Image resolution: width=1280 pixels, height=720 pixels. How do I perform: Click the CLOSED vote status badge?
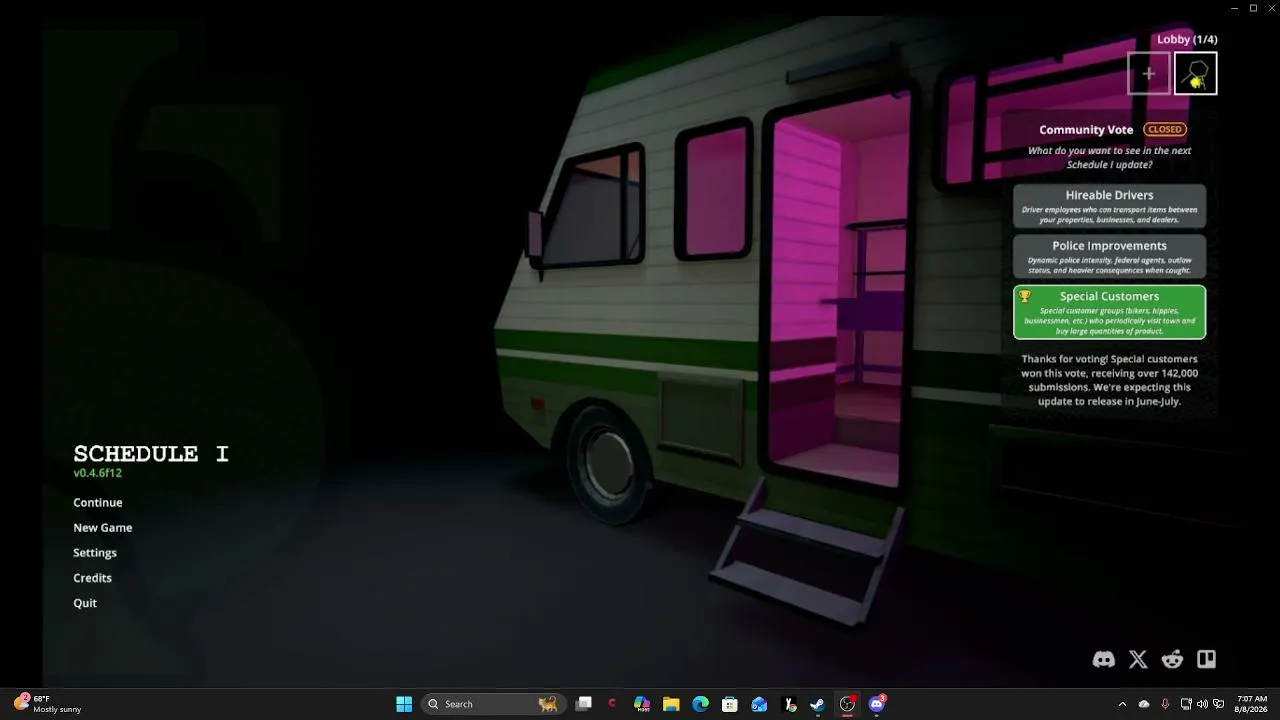click(x=1165, y=130)
